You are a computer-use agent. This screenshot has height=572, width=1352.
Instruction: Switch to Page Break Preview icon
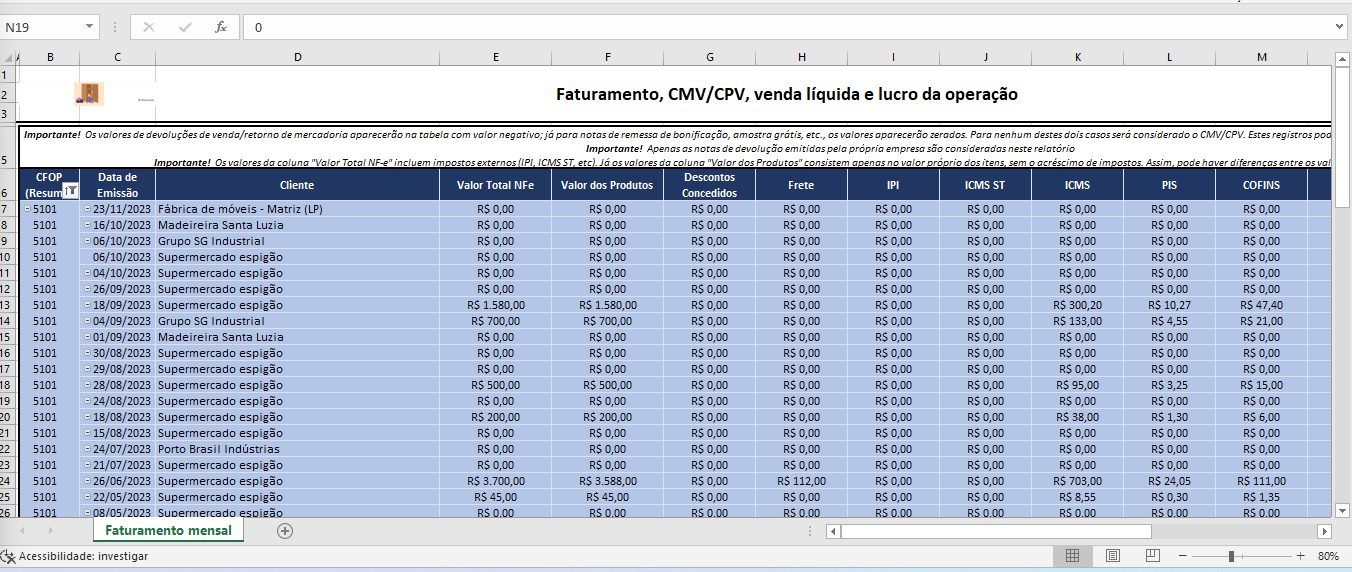(1152, 556)
